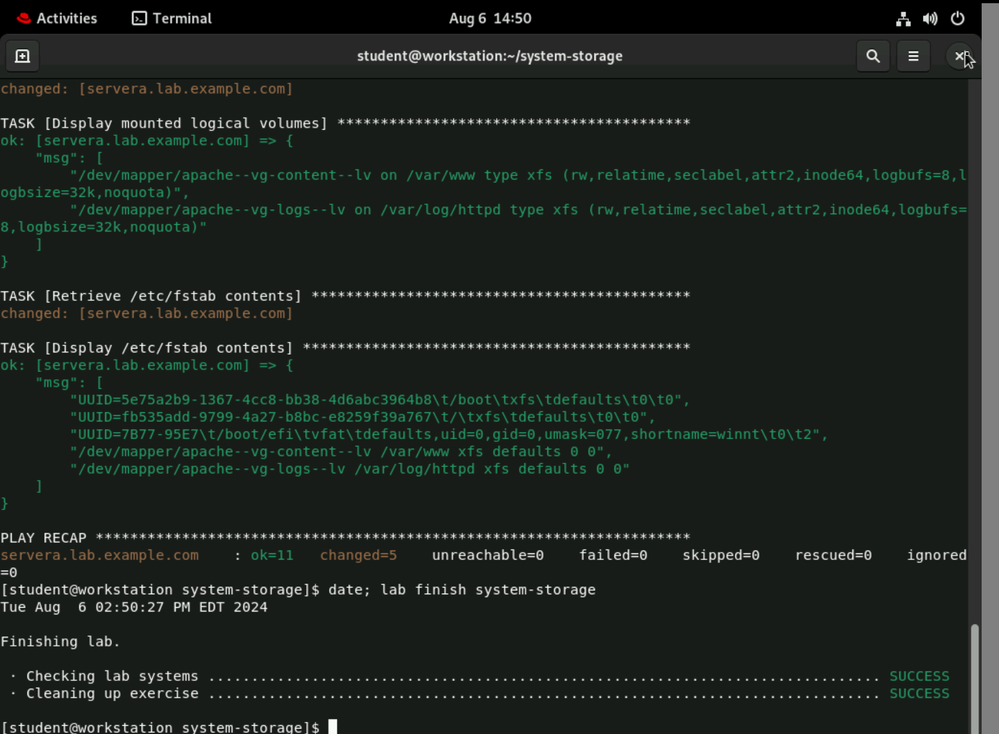Click the Red Hat logo beside Activities
This screenshot has height=734, width=999.
[x=24, y=18]
